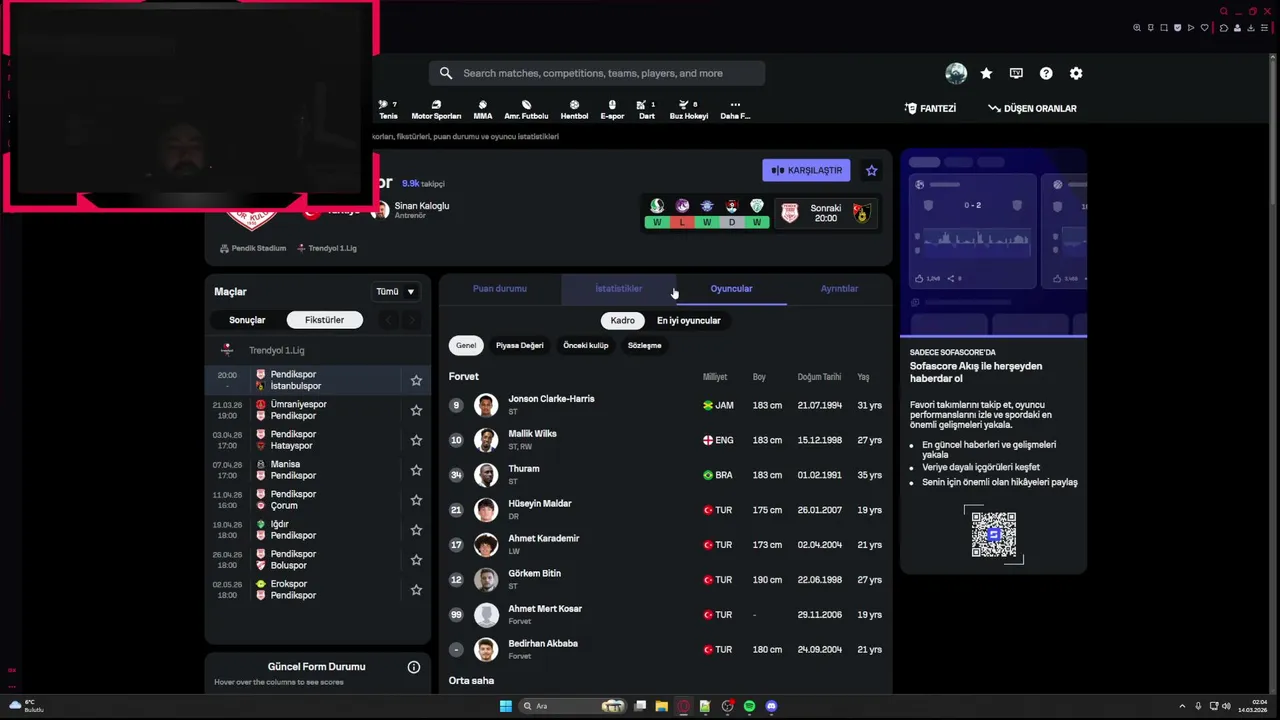Star the Pendikspor vs İstanbulspor fixture
The height and width of the screenshot is (720, 1280).
pyautogui.click(x=416, y=380)
